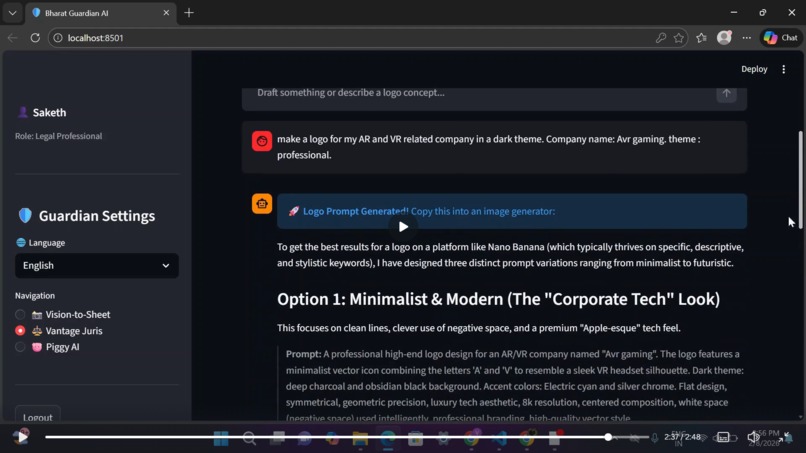Open browser settings and more menu
806x453 pixels.
tap(746, 38)
